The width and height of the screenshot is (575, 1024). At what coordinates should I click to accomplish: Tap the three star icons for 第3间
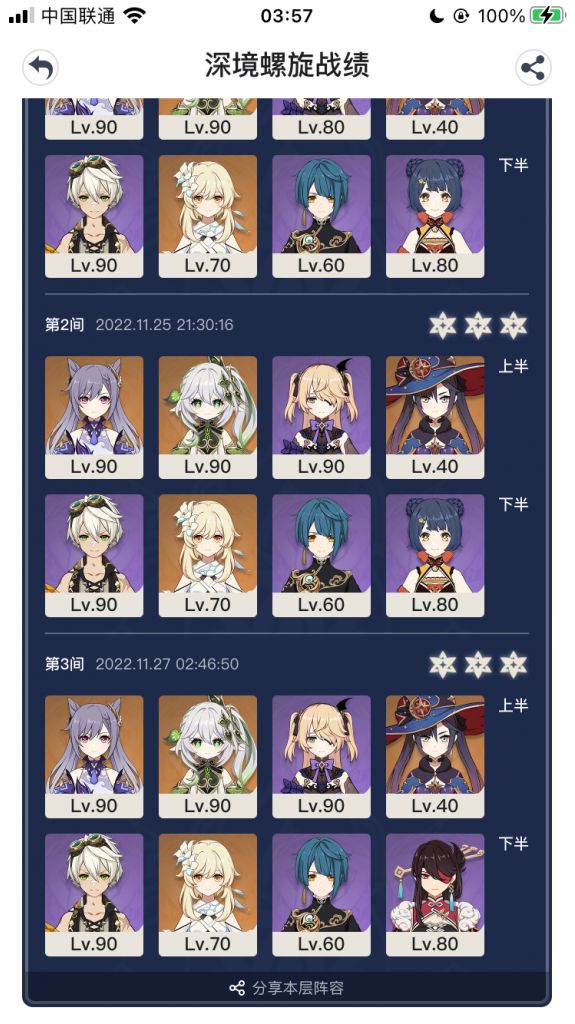click(478, 664)
